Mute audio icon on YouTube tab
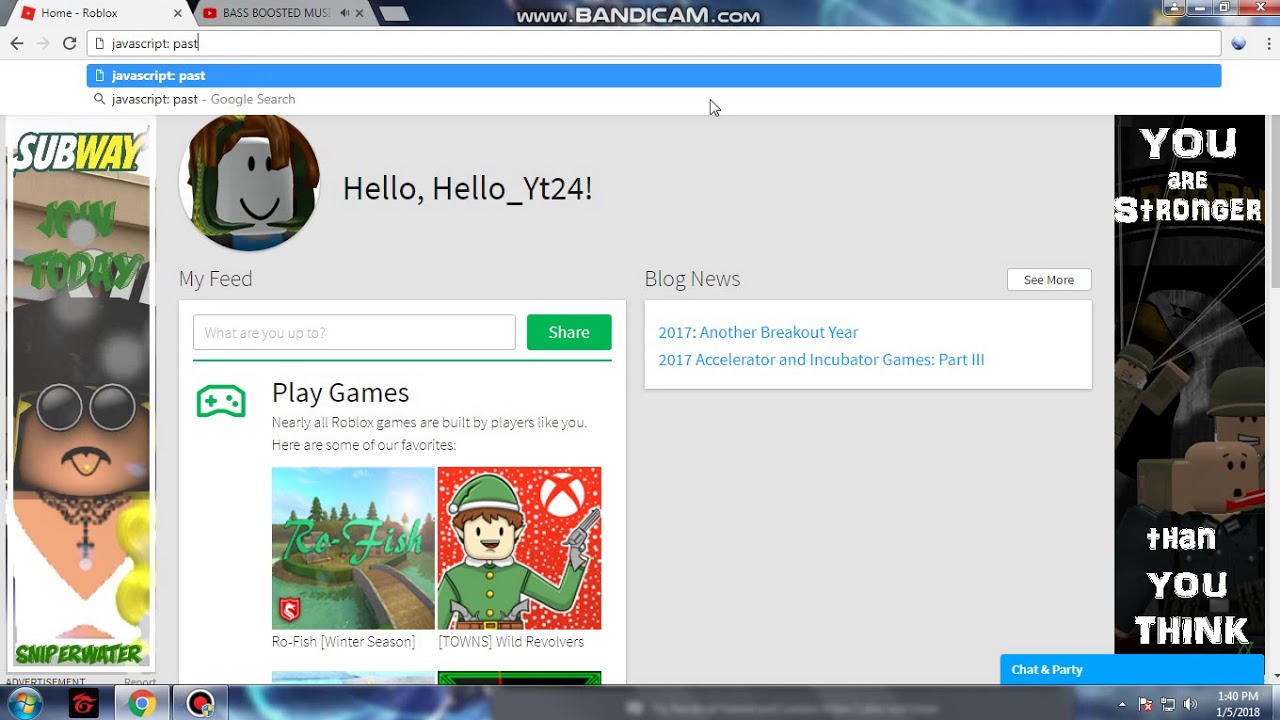The height and width of the screenshot is (720, 1280). (x=344, y=13)
